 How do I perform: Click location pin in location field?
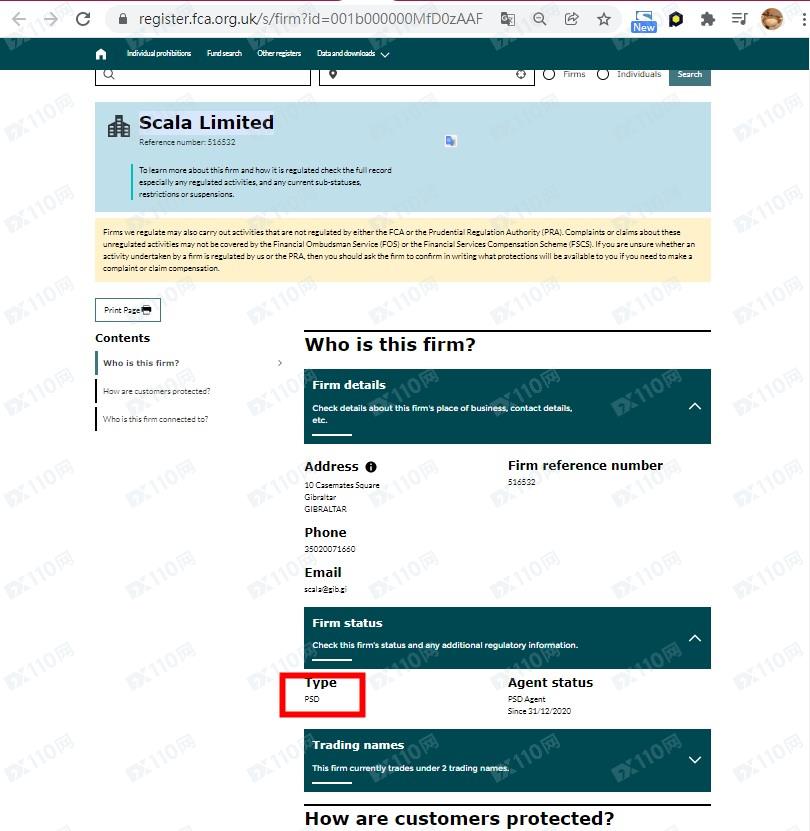pos(333,74)
